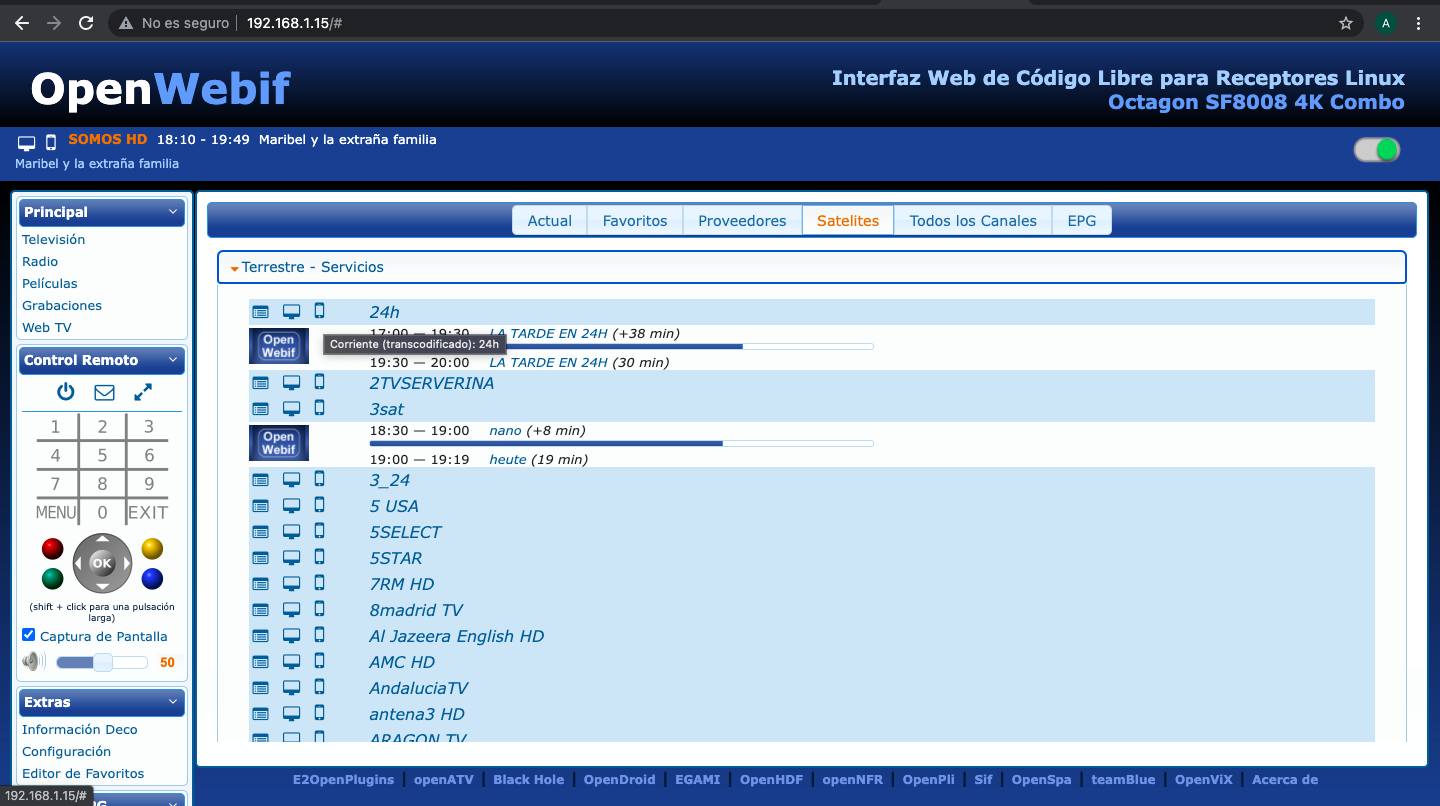Uncheck the Captura de Pantalla checkbox
The height and width of the screenshot is (806, 1440).
[29, 635]
